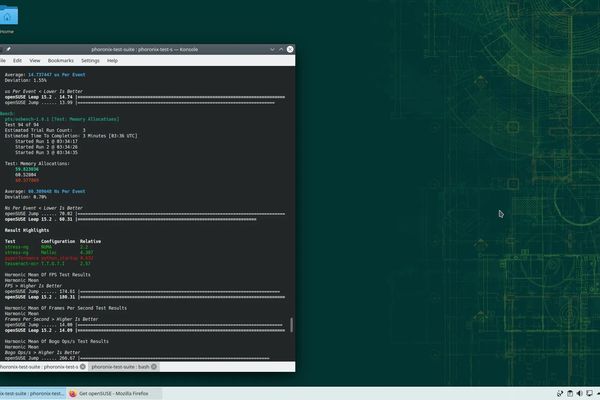The height and width of the screenshot is (400, 600).
Task: Click 'Test: Memory Allocations:' line in terminal
Action: [x=37, y=163]
